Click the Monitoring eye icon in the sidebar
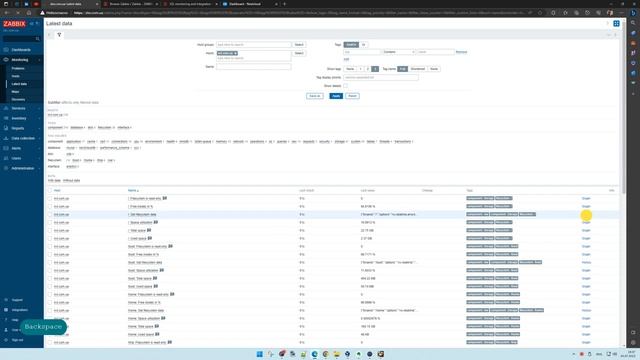 pos(6,60)
